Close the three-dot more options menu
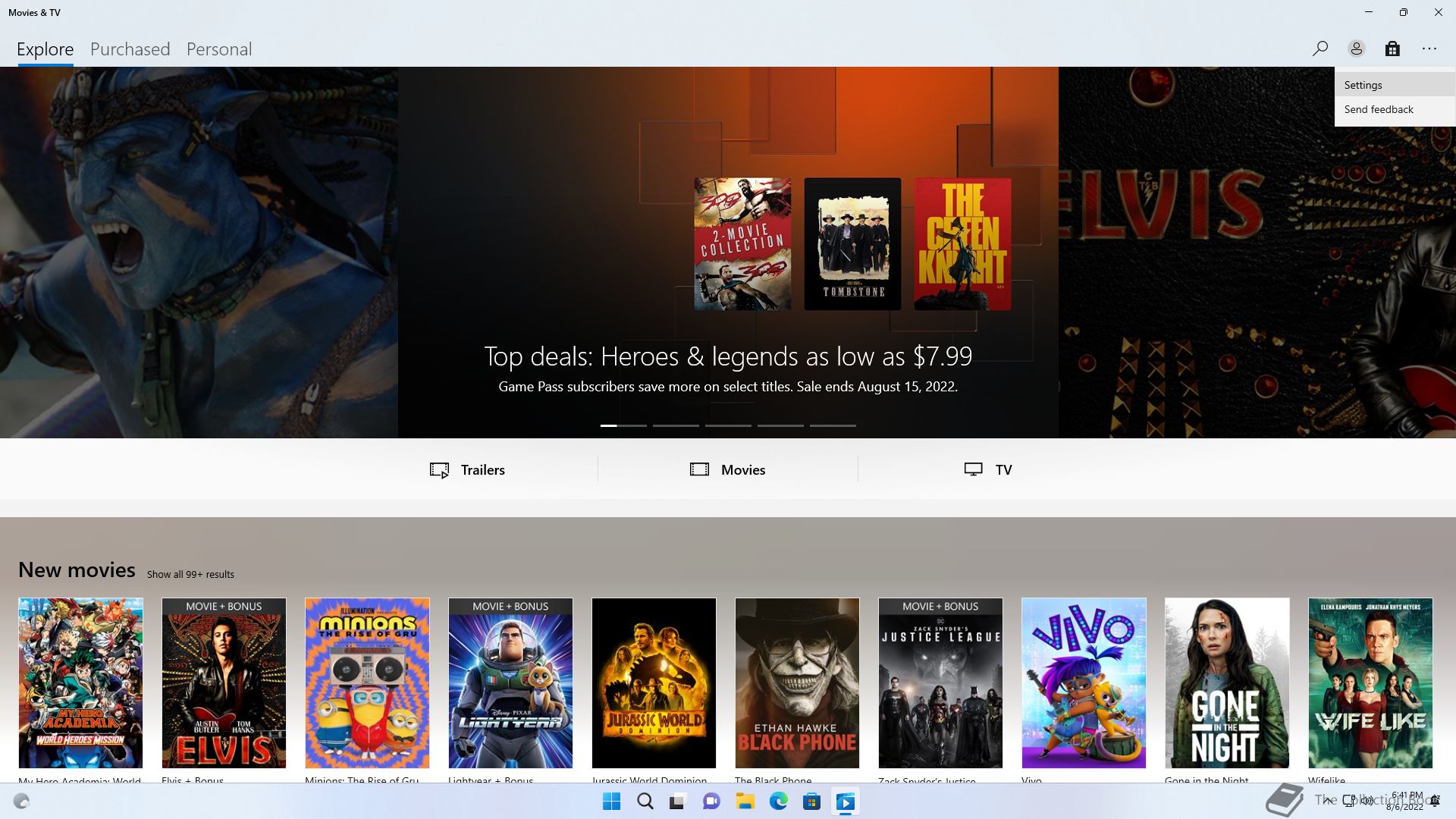 (x=1429, y=49)
